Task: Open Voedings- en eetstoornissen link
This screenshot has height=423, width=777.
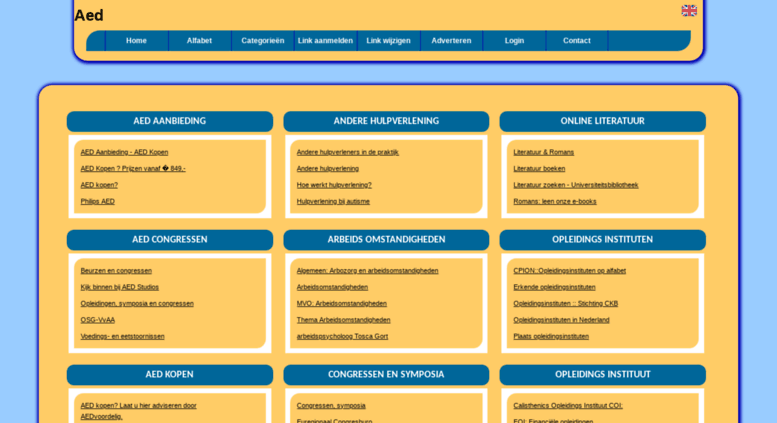Action: (x=122, y=336)
